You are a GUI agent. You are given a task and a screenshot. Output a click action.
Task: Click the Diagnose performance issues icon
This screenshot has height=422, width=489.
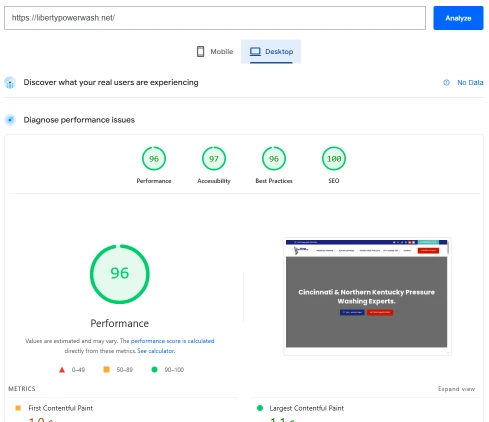pos(10,120)
